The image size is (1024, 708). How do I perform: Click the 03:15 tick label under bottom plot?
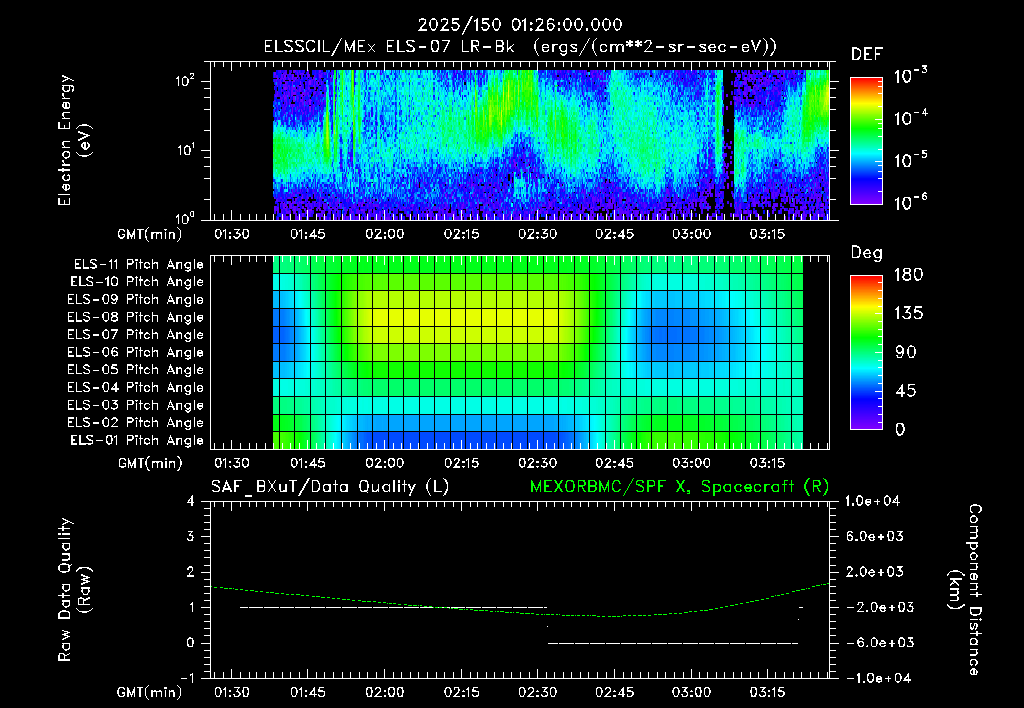coord(767,692)
